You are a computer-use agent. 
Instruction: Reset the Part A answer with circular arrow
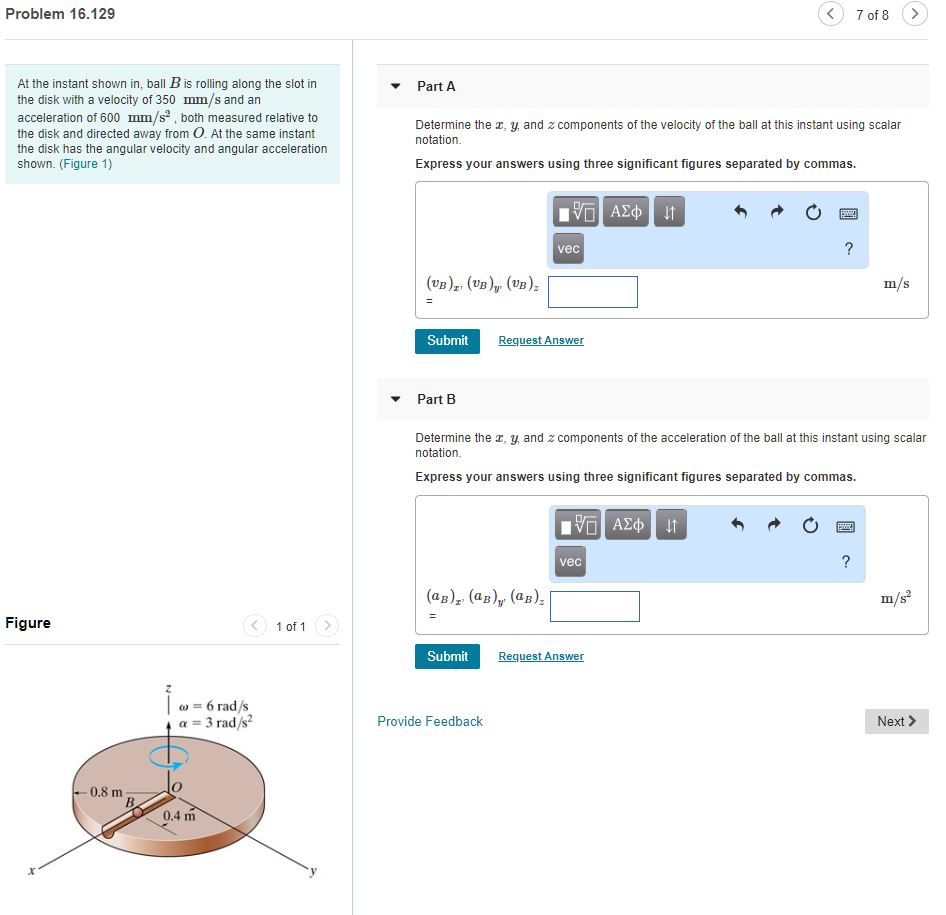812,211
